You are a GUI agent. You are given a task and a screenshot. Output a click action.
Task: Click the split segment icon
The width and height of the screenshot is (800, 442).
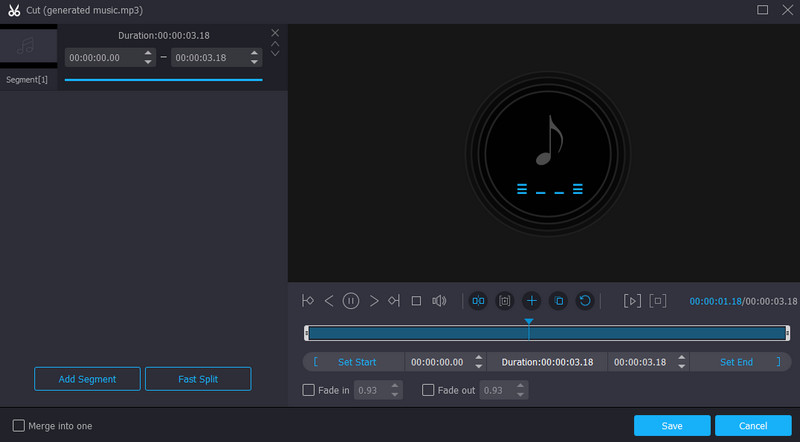[478, 300]
